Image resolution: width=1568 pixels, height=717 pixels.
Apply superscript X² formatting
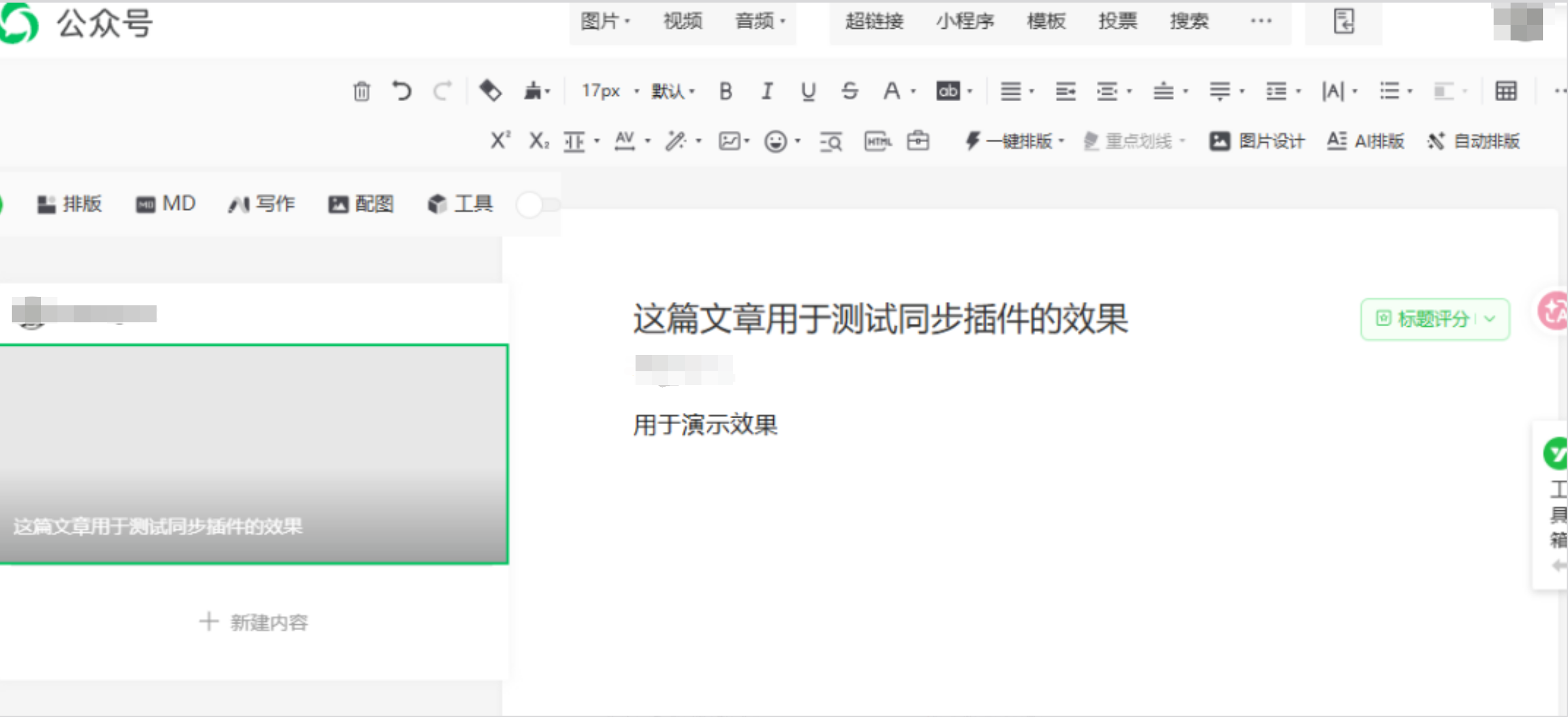[500, 140]
